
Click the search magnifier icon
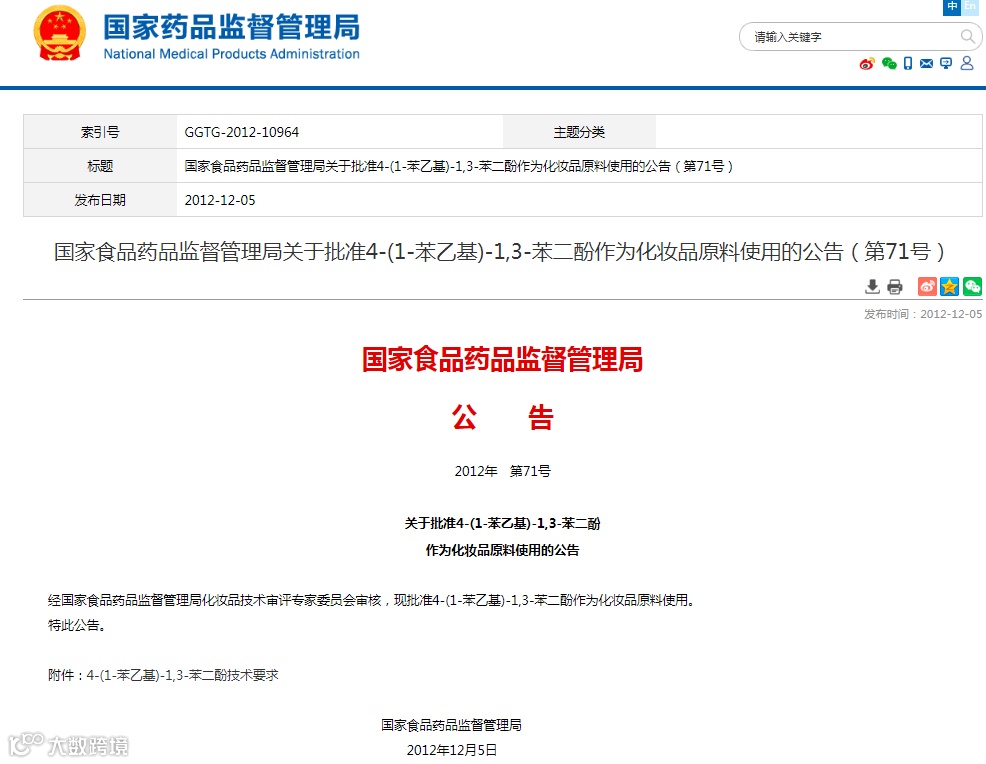(967, 36)
